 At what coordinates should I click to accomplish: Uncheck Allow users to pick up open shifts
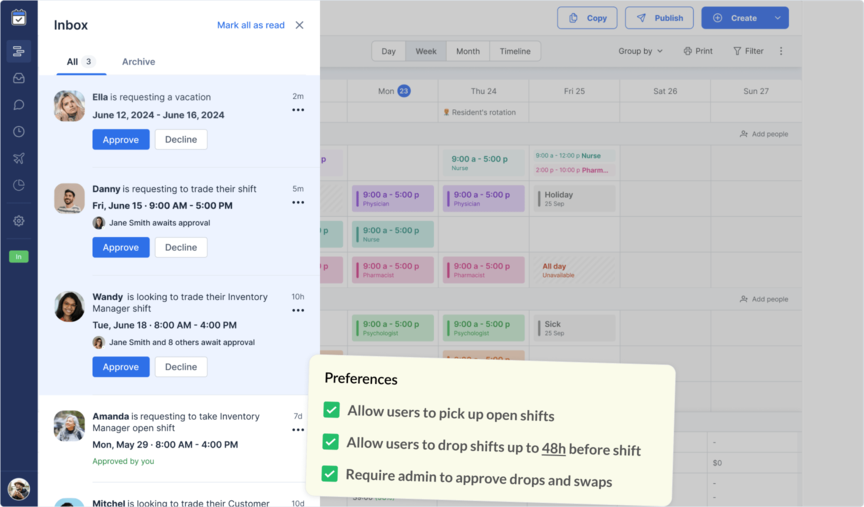click(332, 410)
